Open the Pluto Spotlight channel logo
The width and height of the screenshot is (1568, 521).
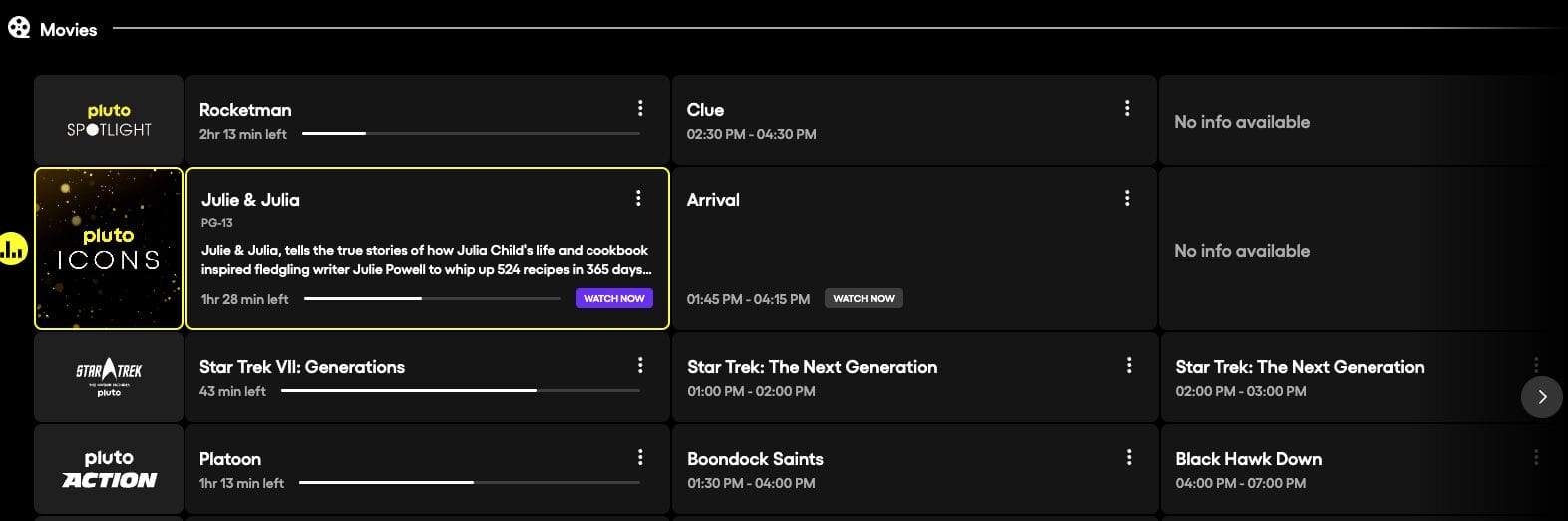109,120
